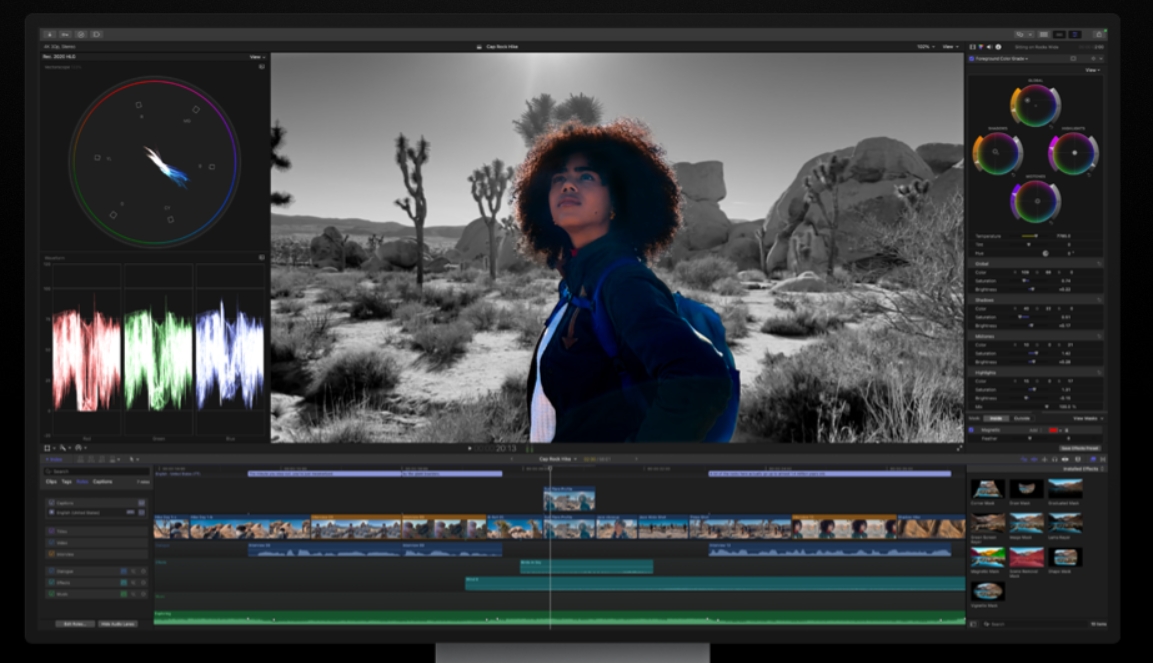Open the Audio inspector speaker icon
Image resolution: width=1153 pixels, height=663 pixels.
(989, 47)
